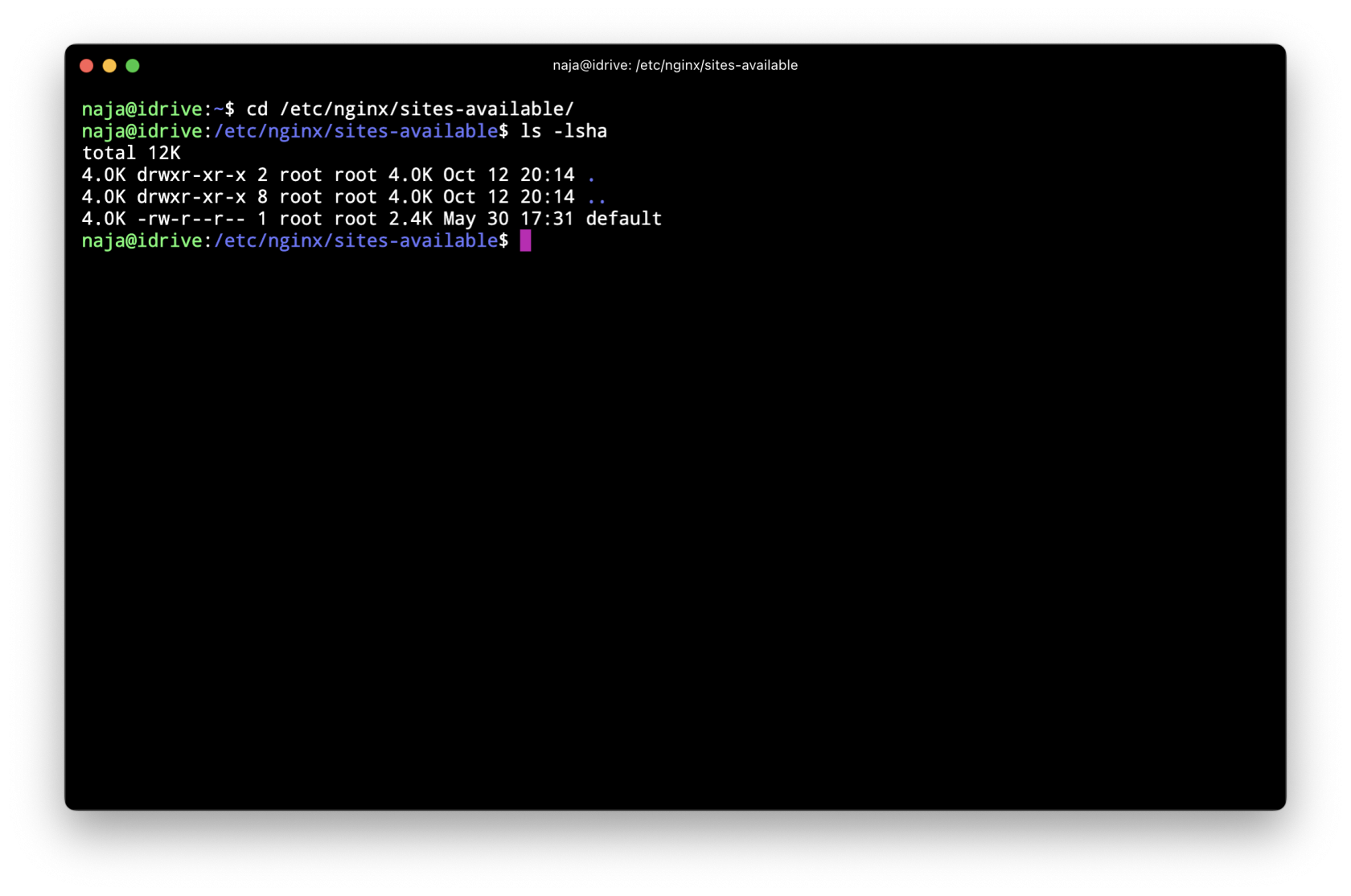
Task: Click the 'May 30 17:31' date
Action: tap(508, 219)
